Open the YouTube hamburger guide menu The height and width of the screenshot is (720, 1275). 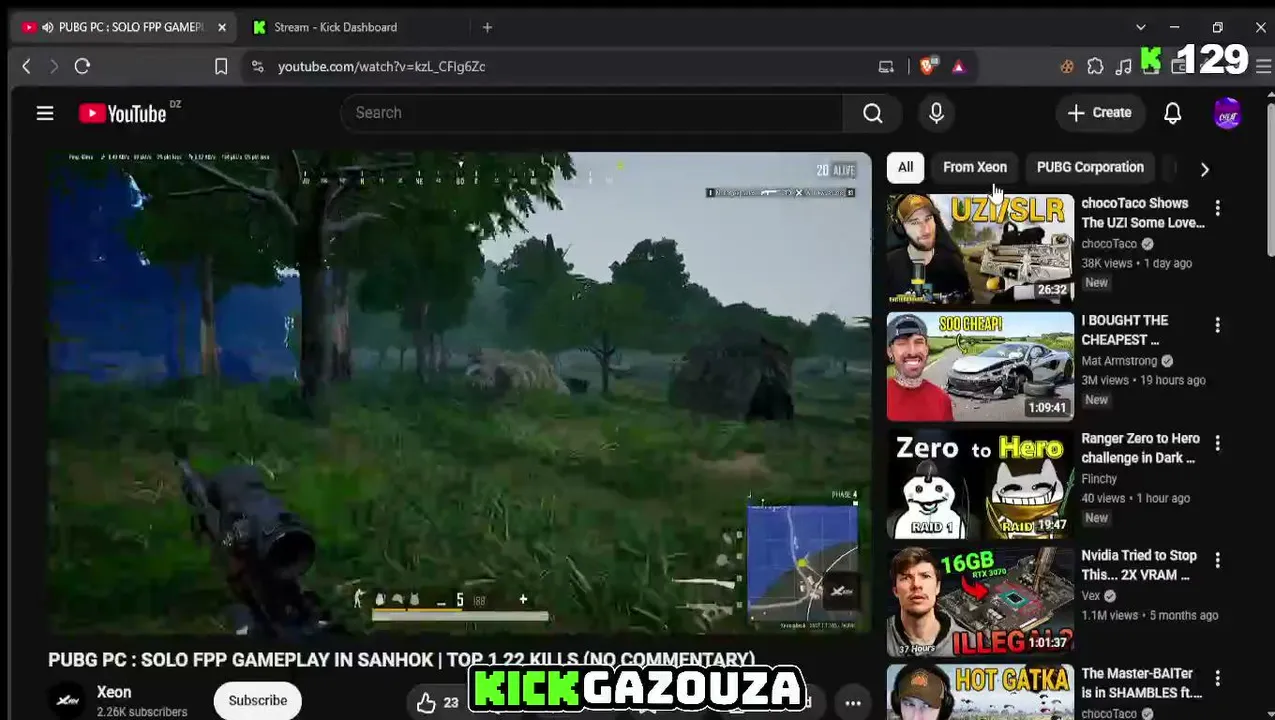(x=45, y=113)
